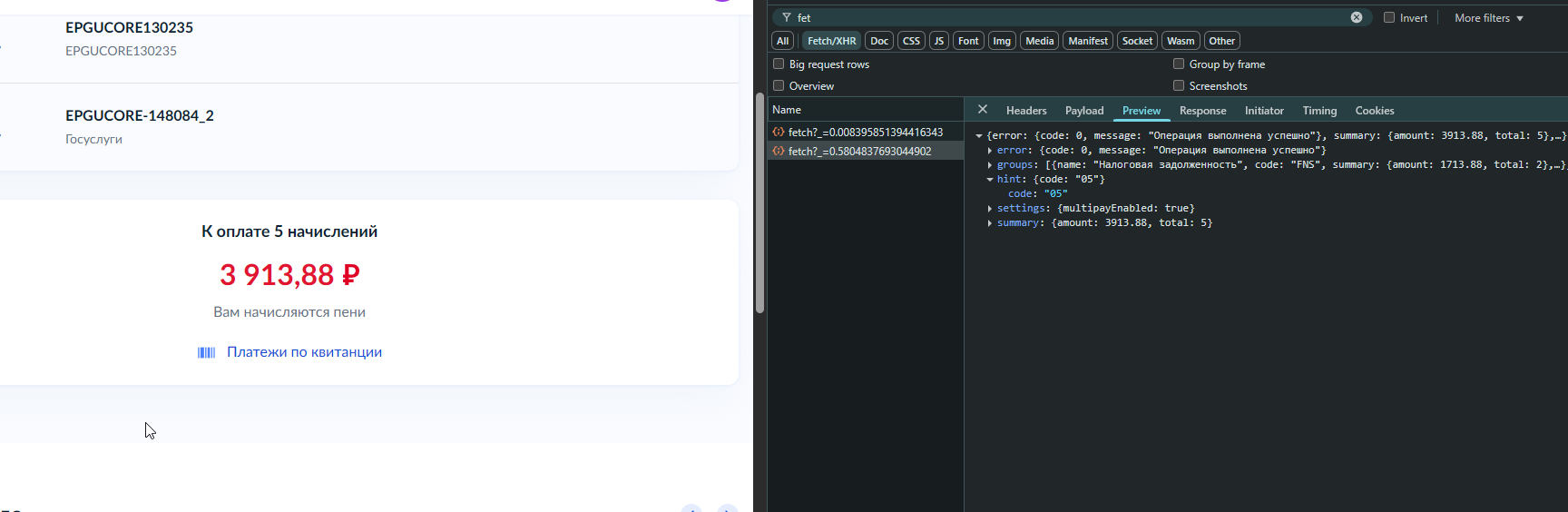Expand the error node

[990, 151]
